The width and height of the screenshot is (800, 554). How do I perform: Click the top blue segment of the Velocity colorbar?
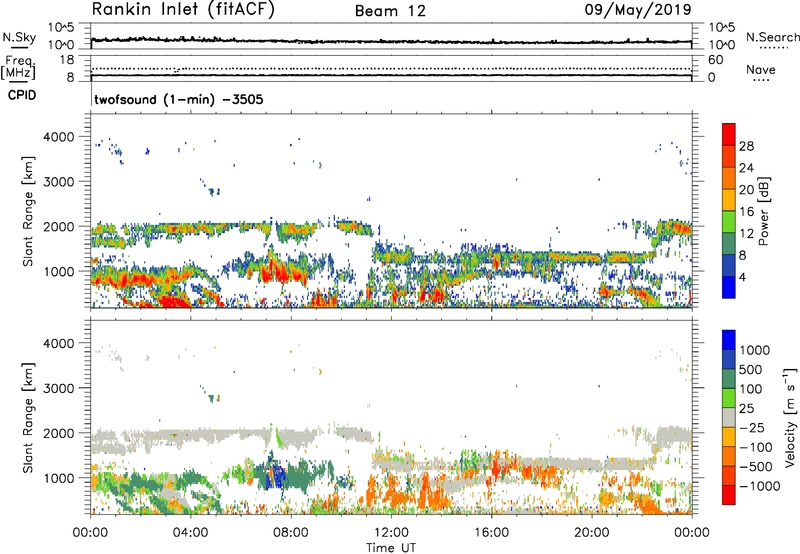[729, 340]
